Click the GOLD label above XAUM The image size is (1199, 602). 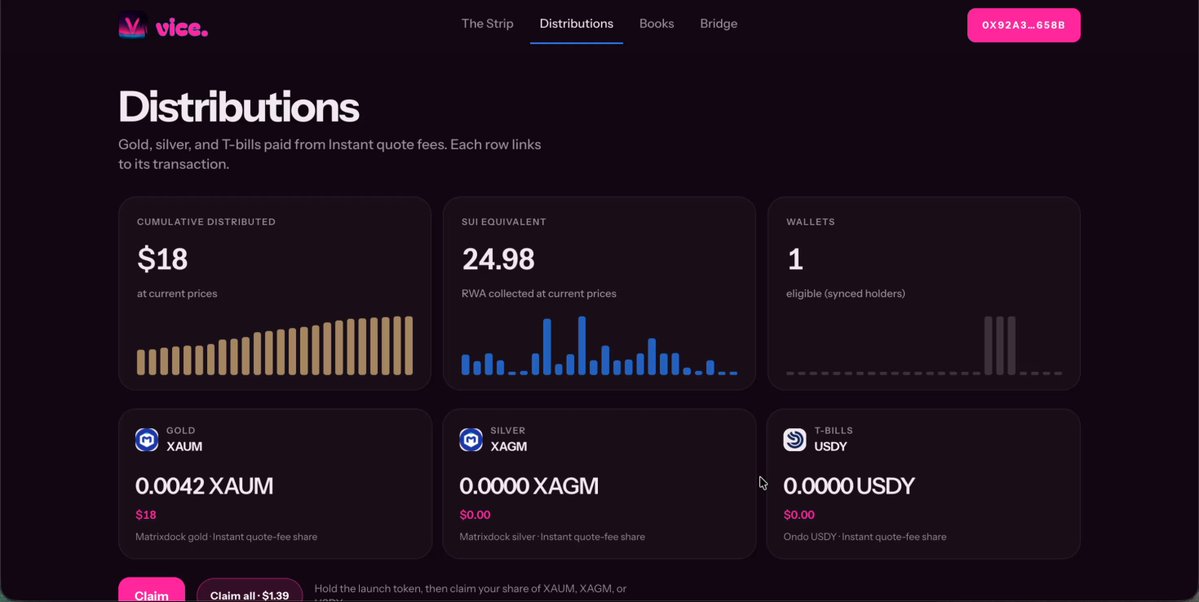click(181, 431)
